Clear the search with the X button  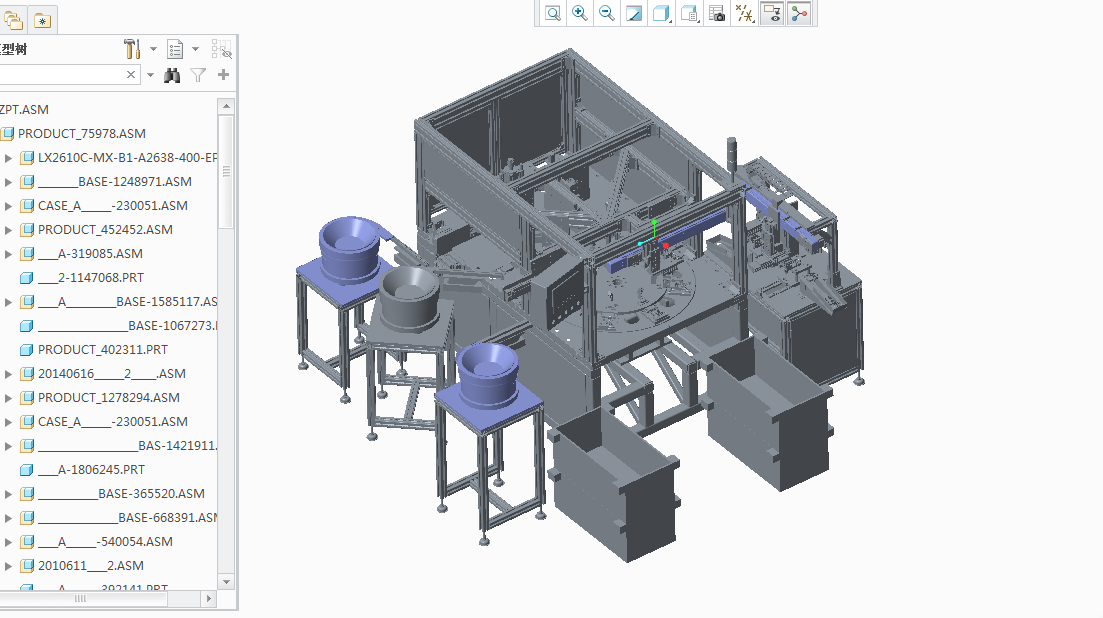click(131, 74)
